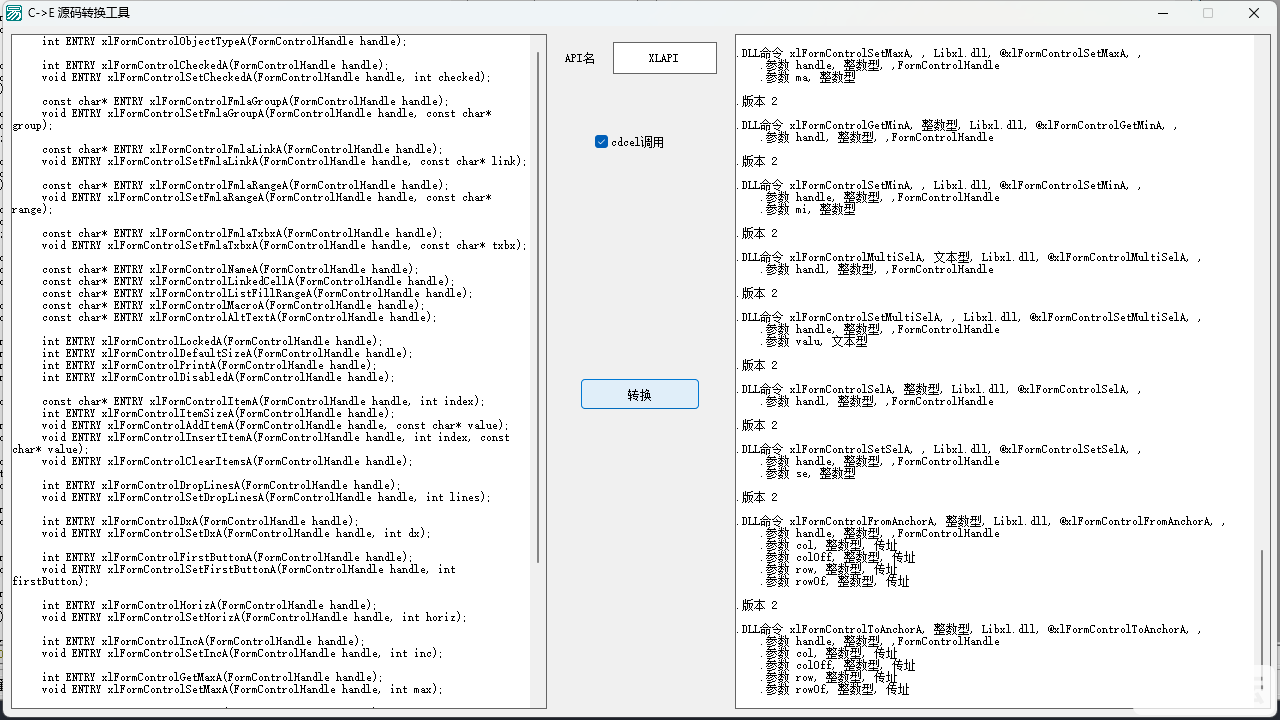Image resolution: width=1280 pixels, height=720 pixels.
Task: Click line 'int ENTRY xlFormControlCheckedA' in source pane
Action: pos(215,65)
